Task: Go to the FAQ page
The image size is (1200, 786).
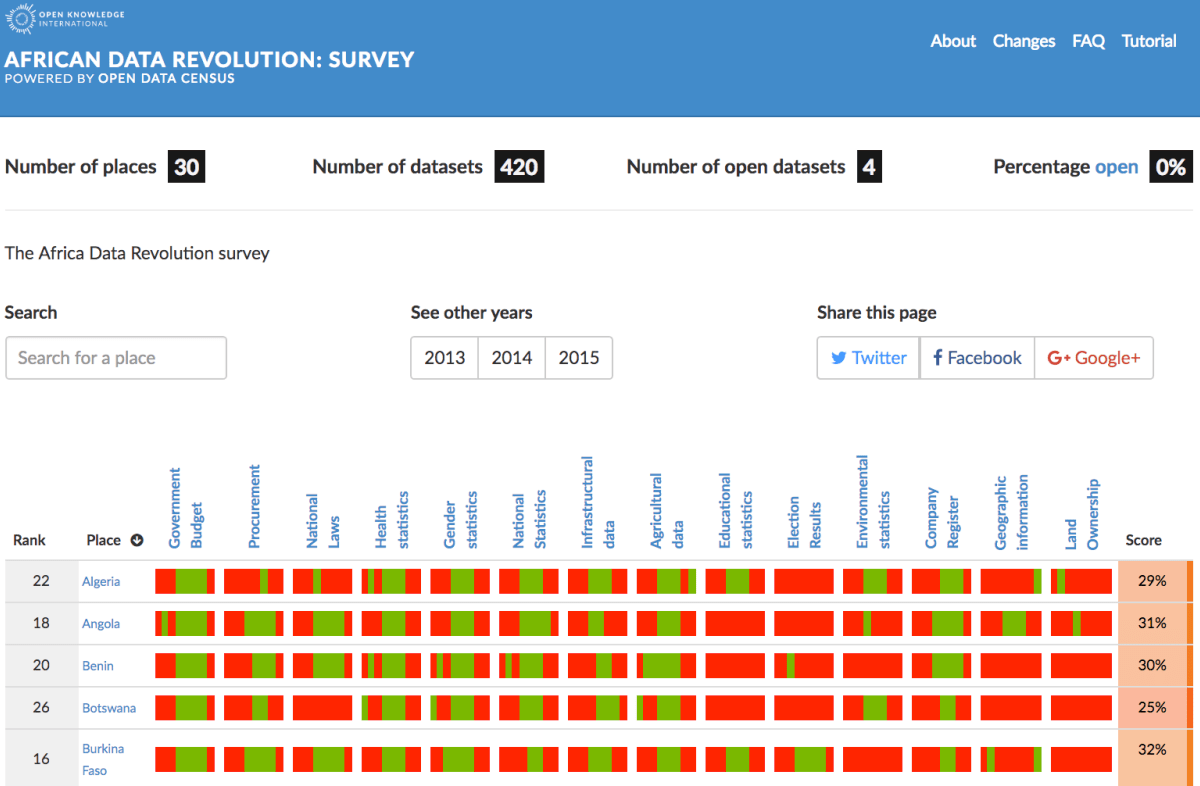Action: pyautogui.click(x=1088, y=41)
